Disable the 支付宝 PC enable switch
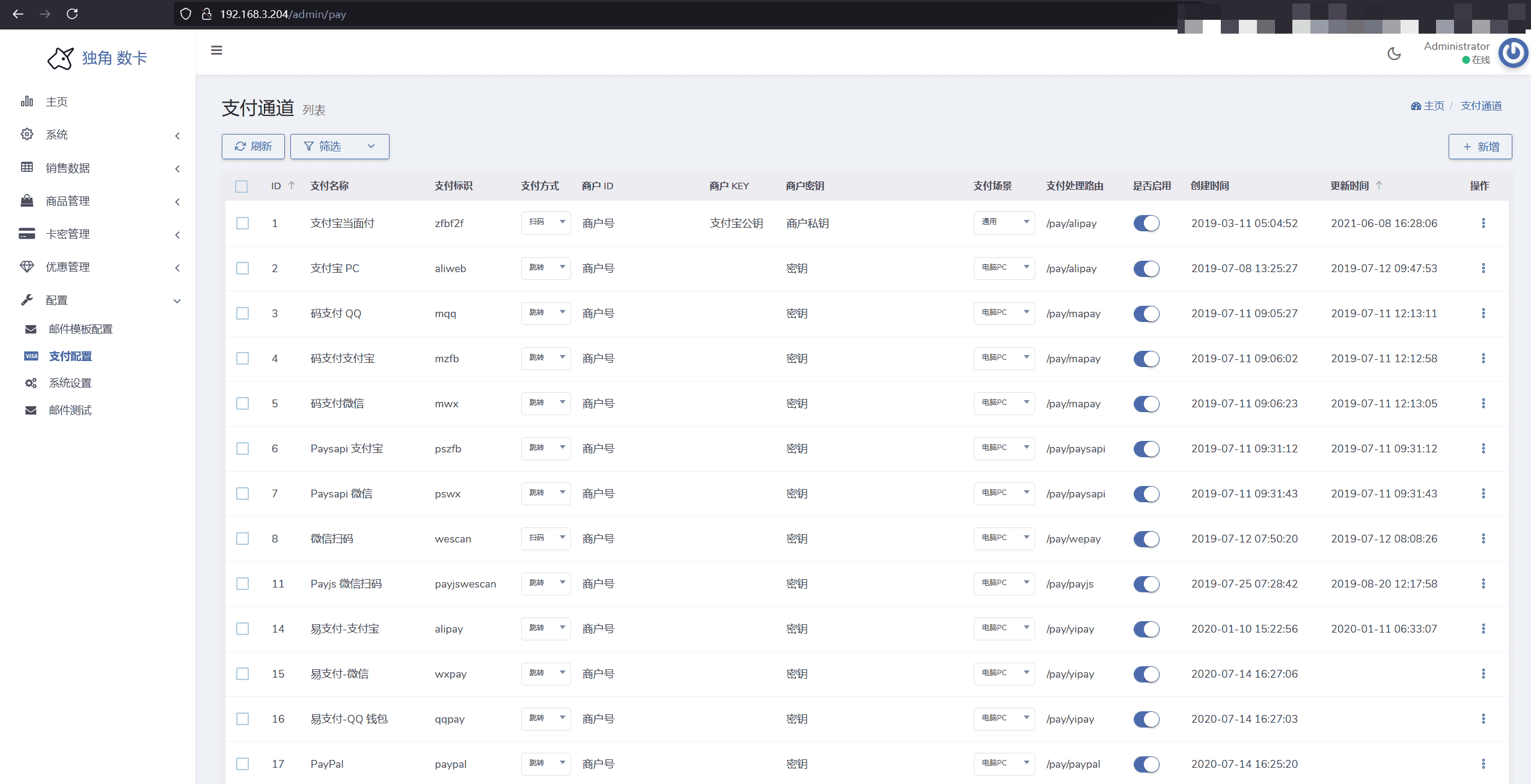 pos(1146,269)
